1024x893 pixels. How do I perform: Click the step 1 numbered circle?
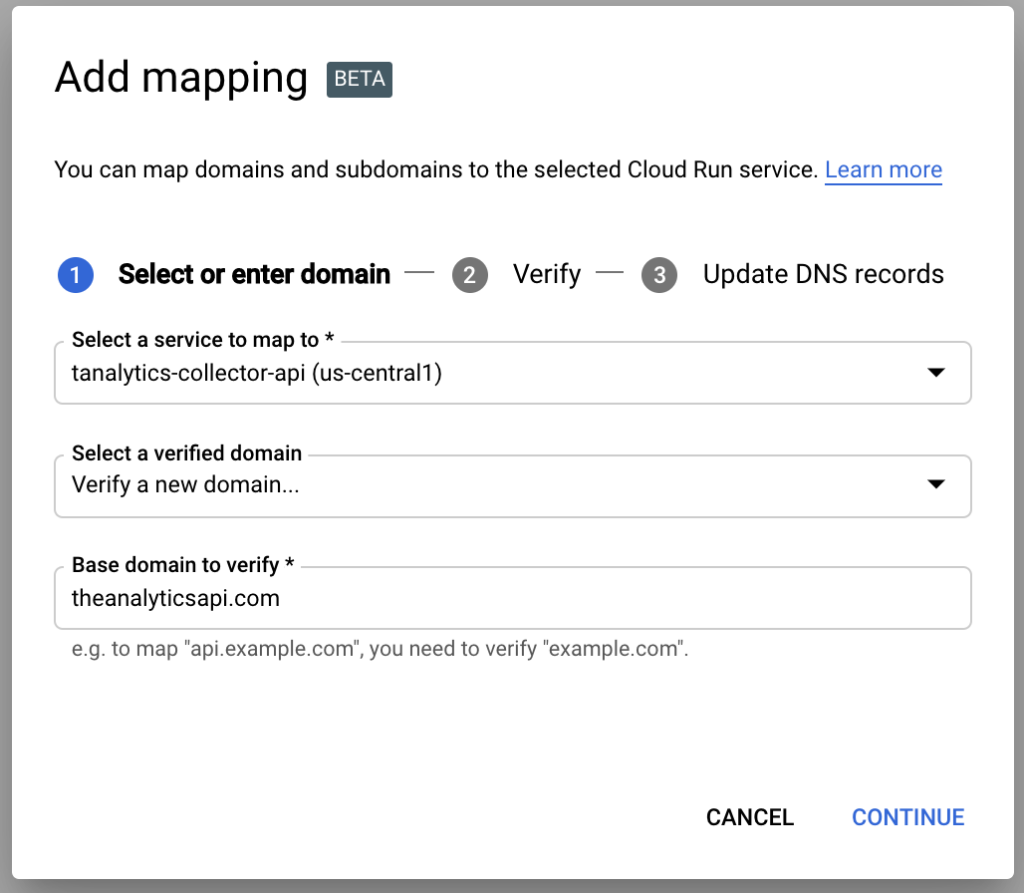pyautogui.click(x=76, y=275)
